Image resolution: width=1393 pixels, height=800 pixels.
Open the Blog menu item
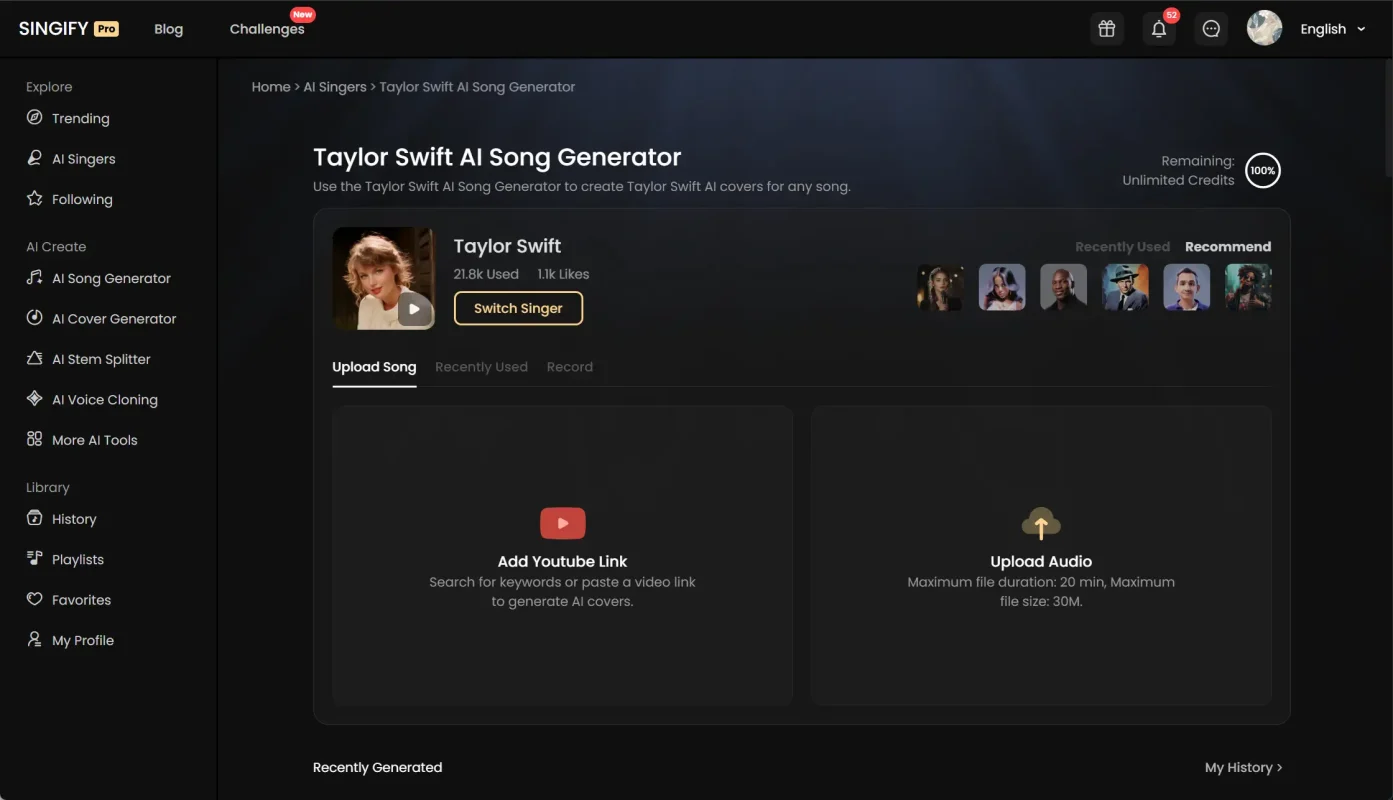tap(168, 29)
